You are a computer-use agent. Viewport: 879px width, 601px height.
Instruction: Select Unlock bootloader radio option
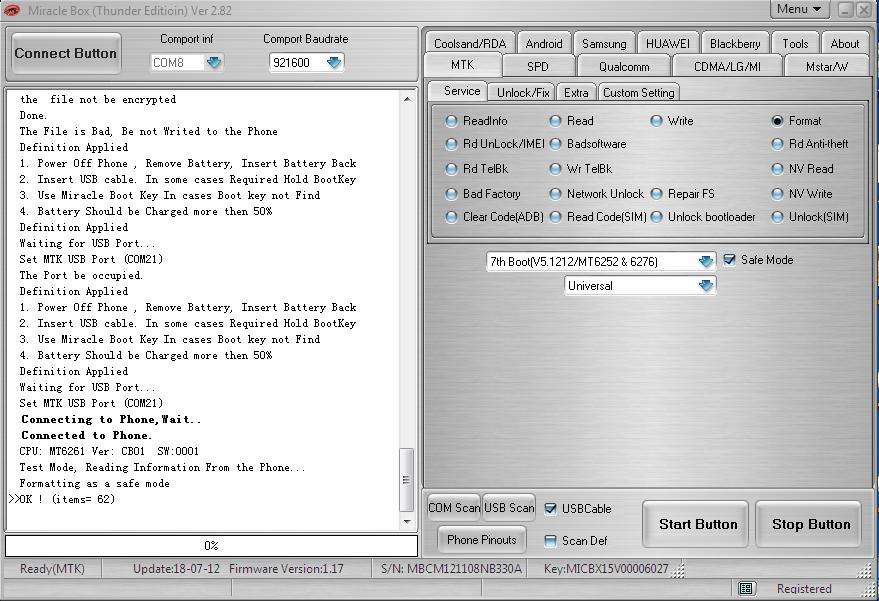[656, 217]
